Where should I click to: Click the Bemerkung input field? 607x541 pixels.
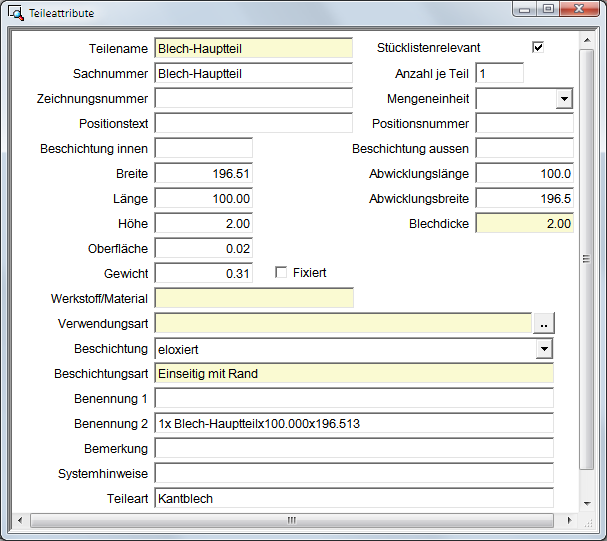(353, 448)
